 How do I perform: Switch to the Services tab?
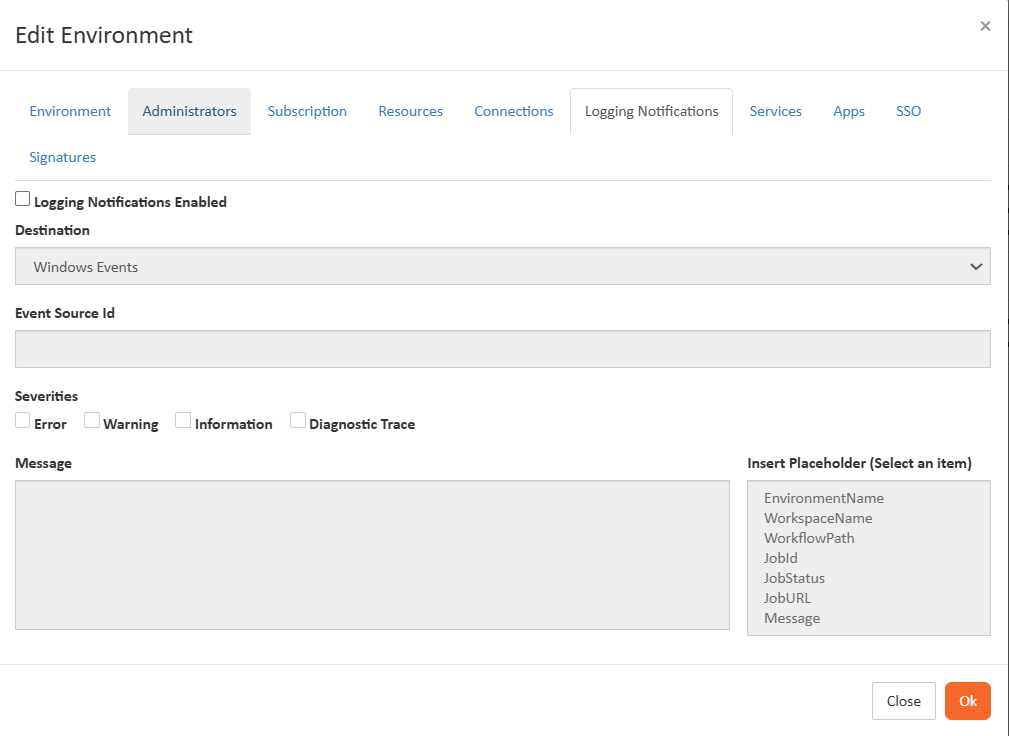[775, 111]
